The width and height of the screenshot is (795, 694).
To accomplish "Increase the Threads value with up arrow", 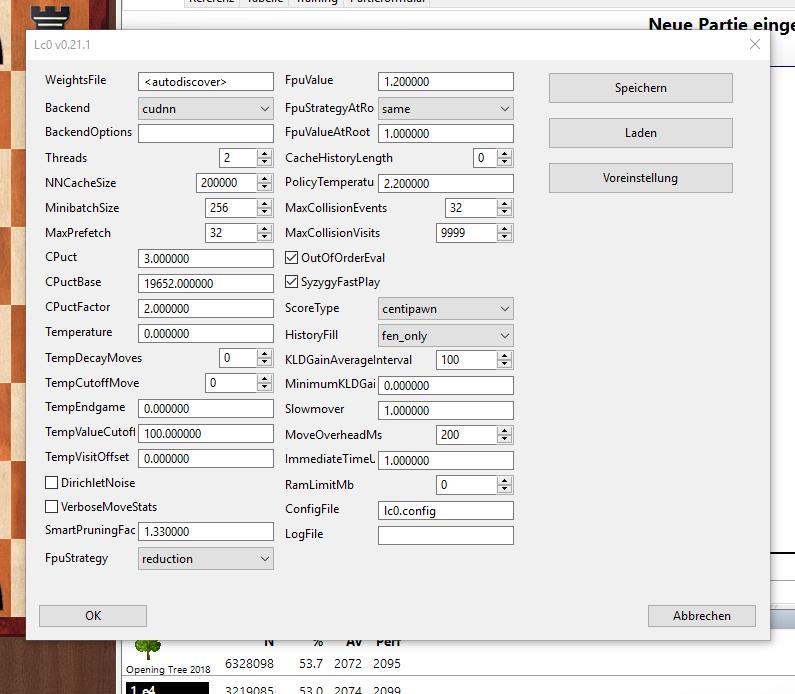I will click(264, 153).
